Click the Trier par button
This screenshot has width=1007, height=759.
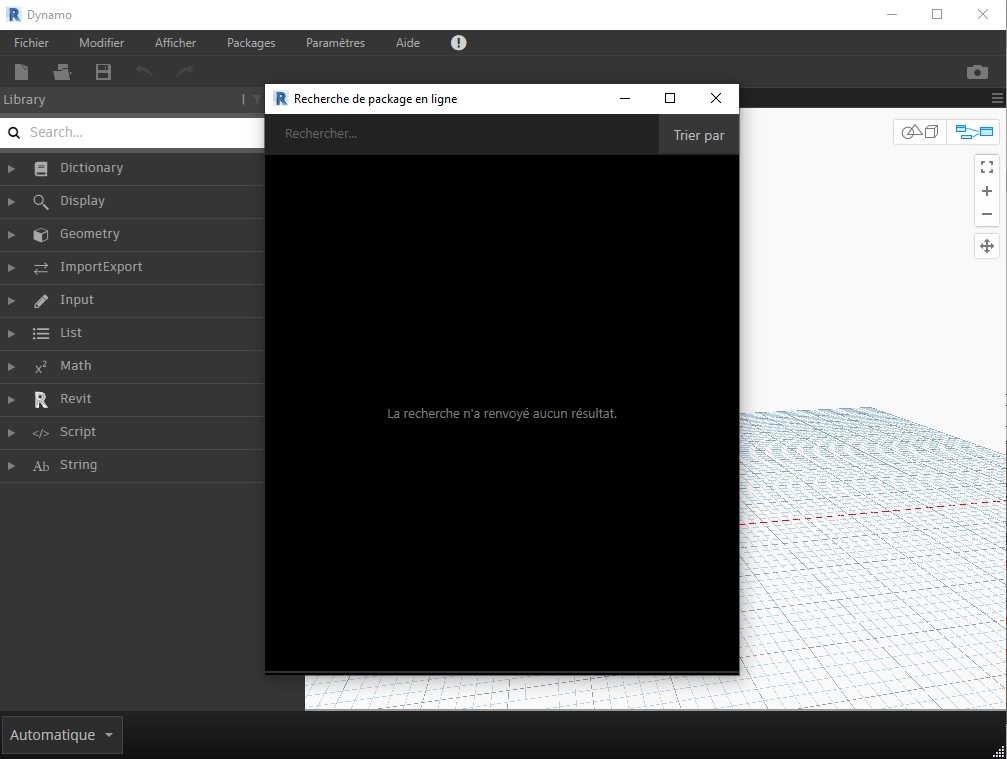pos(698,135)
